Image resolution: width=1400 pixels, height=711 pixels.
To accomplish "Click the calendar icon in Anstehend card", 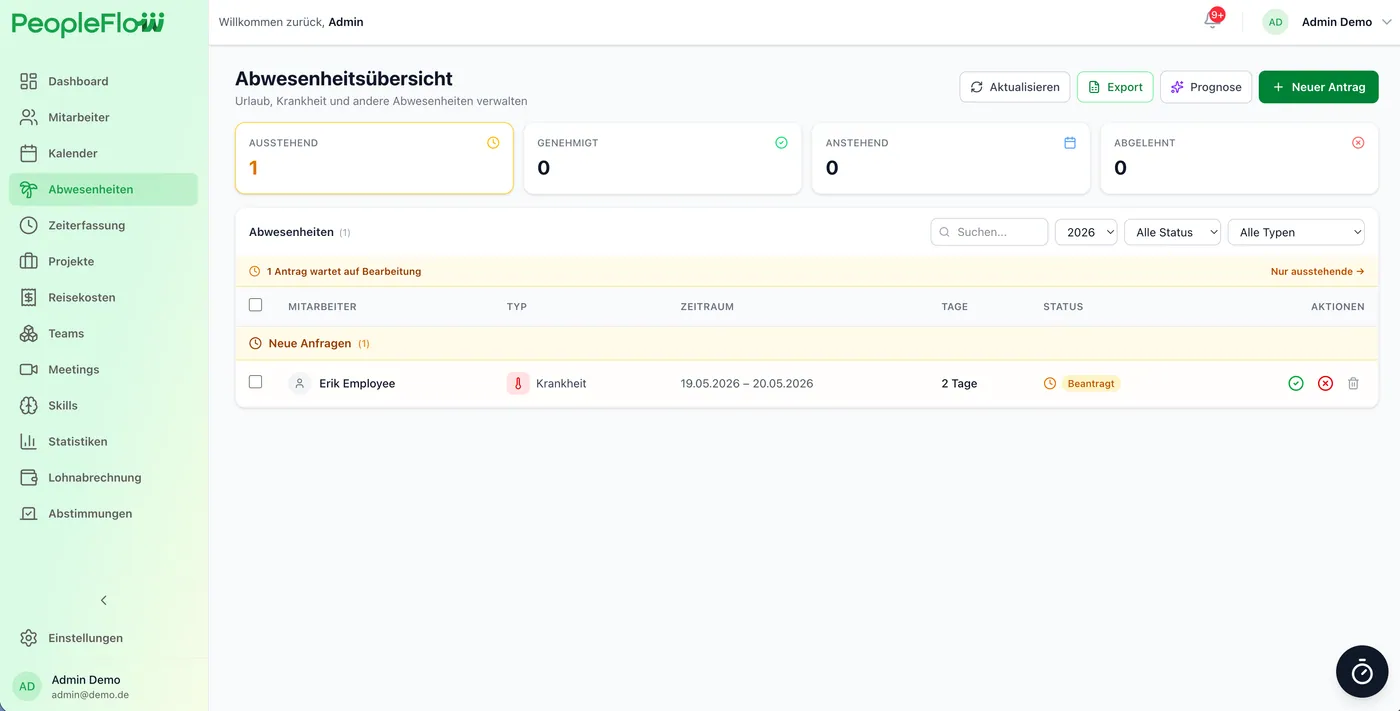I will pyautogui.click(x=1070, y=143).
